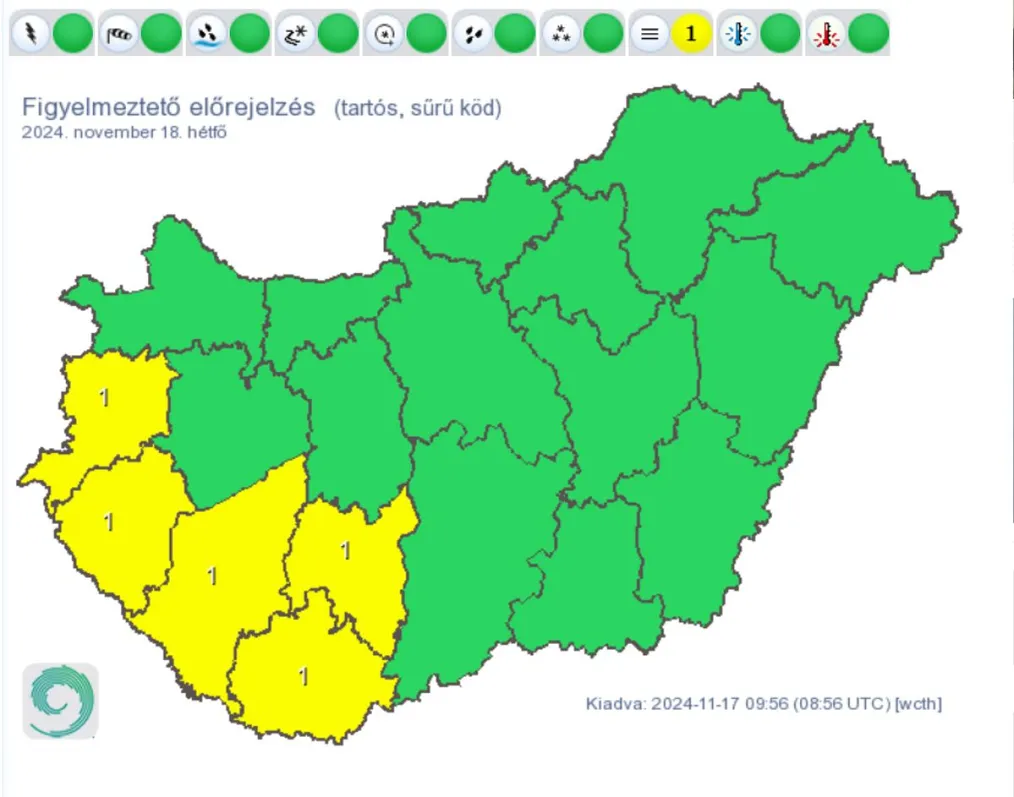1014x797 pixels.
Task: Open the extreme cold thermometer icon
Action: tap(738, 35)
